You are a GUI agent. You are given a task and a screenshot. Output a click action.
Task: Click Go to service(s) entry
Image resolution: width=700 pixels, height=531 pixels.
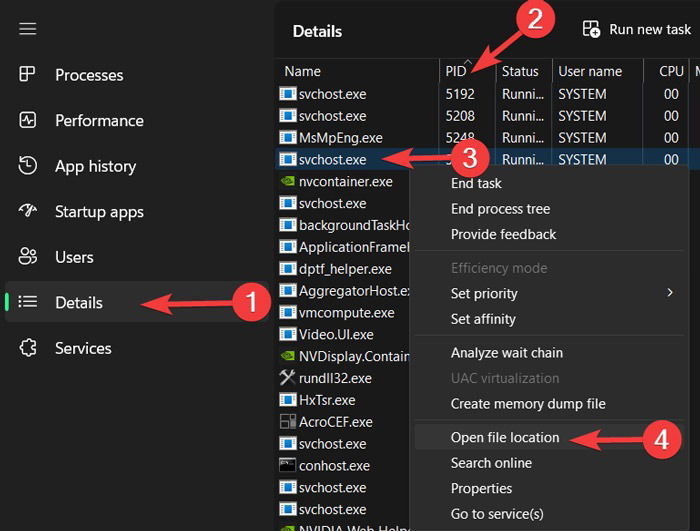497,514
